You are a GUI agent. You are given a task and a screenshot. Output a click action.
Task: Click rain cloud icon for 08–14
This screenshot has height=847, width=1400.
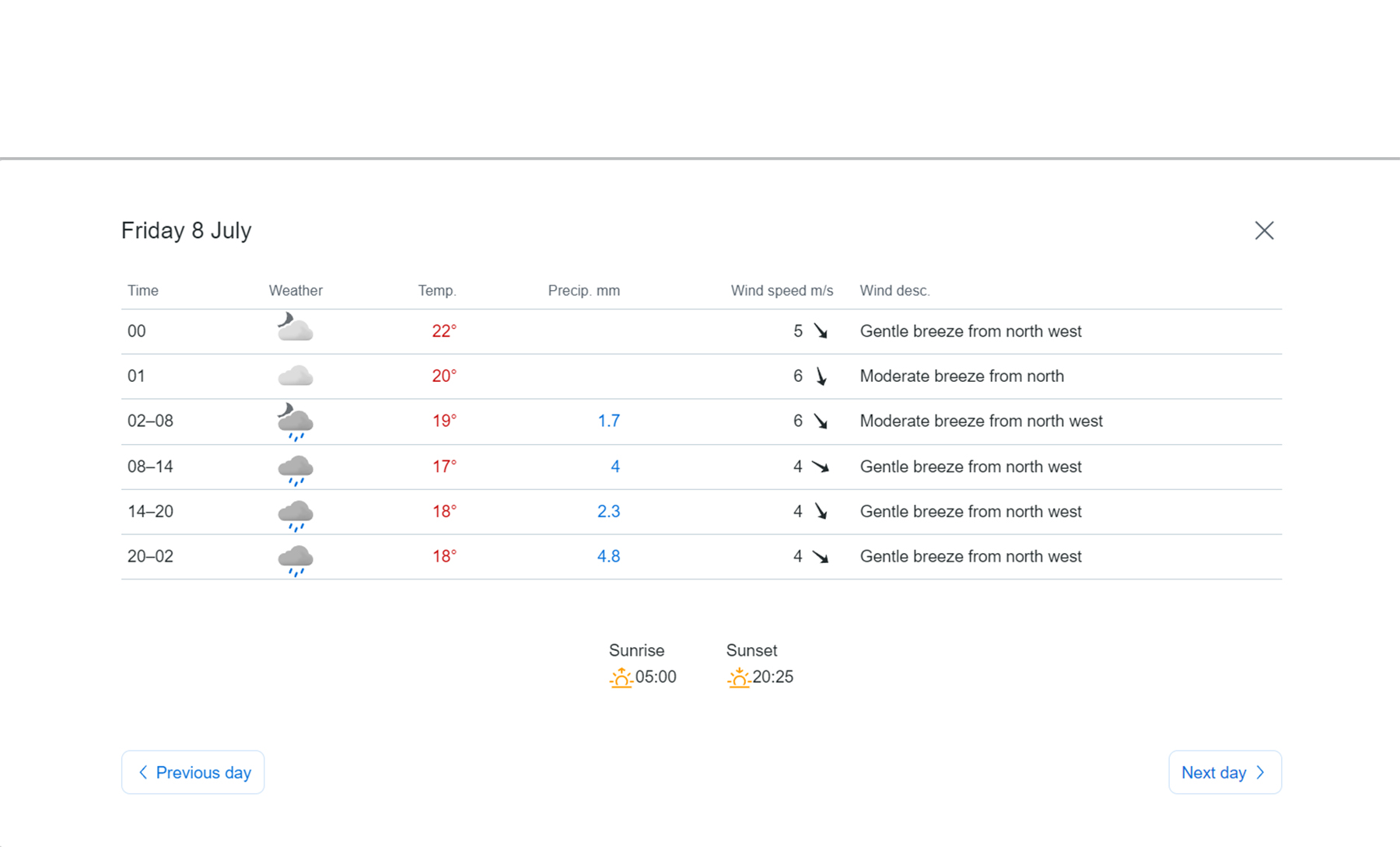(295, 469)
